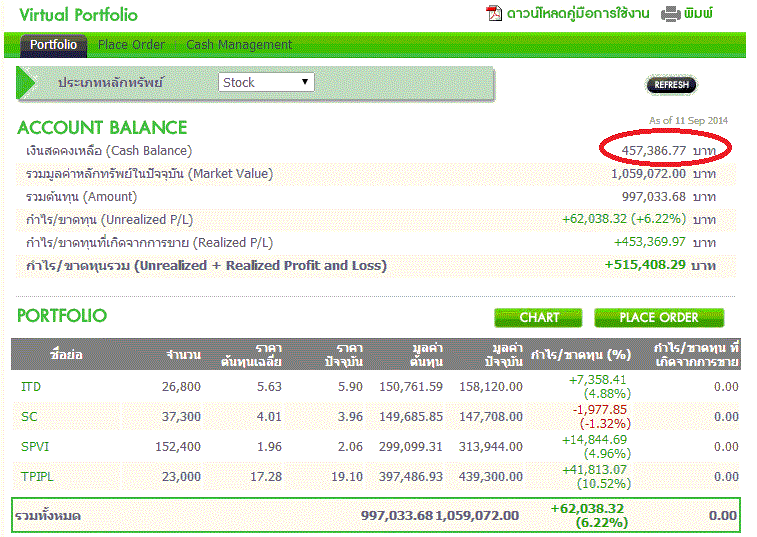This screenshot has height=537, width=757.
Task: Select the amount value 997,033.68 in Account Balance
Action: [x=654, y=197]
